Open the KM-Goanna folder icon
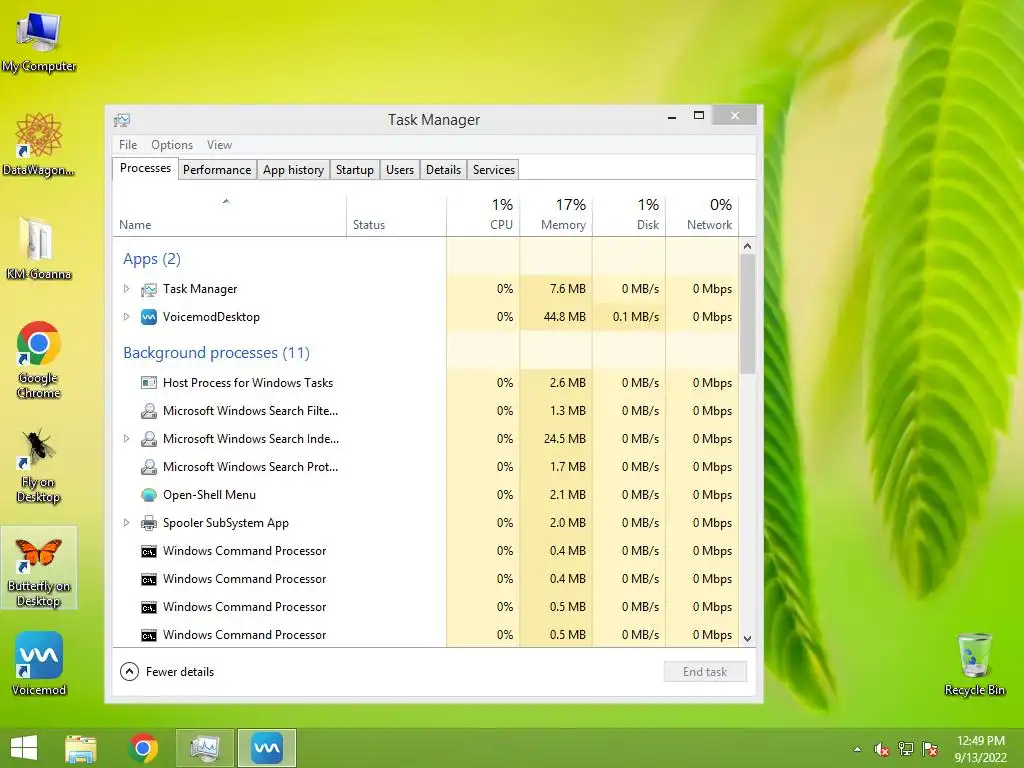The height and width of the screenshot is (768, 1024). (39, 248)
